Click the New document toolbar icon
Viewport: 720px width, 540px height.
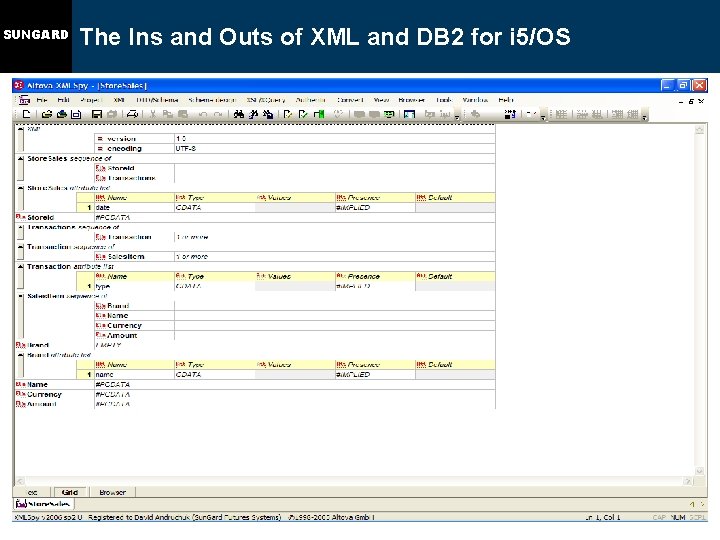[26, 114]
